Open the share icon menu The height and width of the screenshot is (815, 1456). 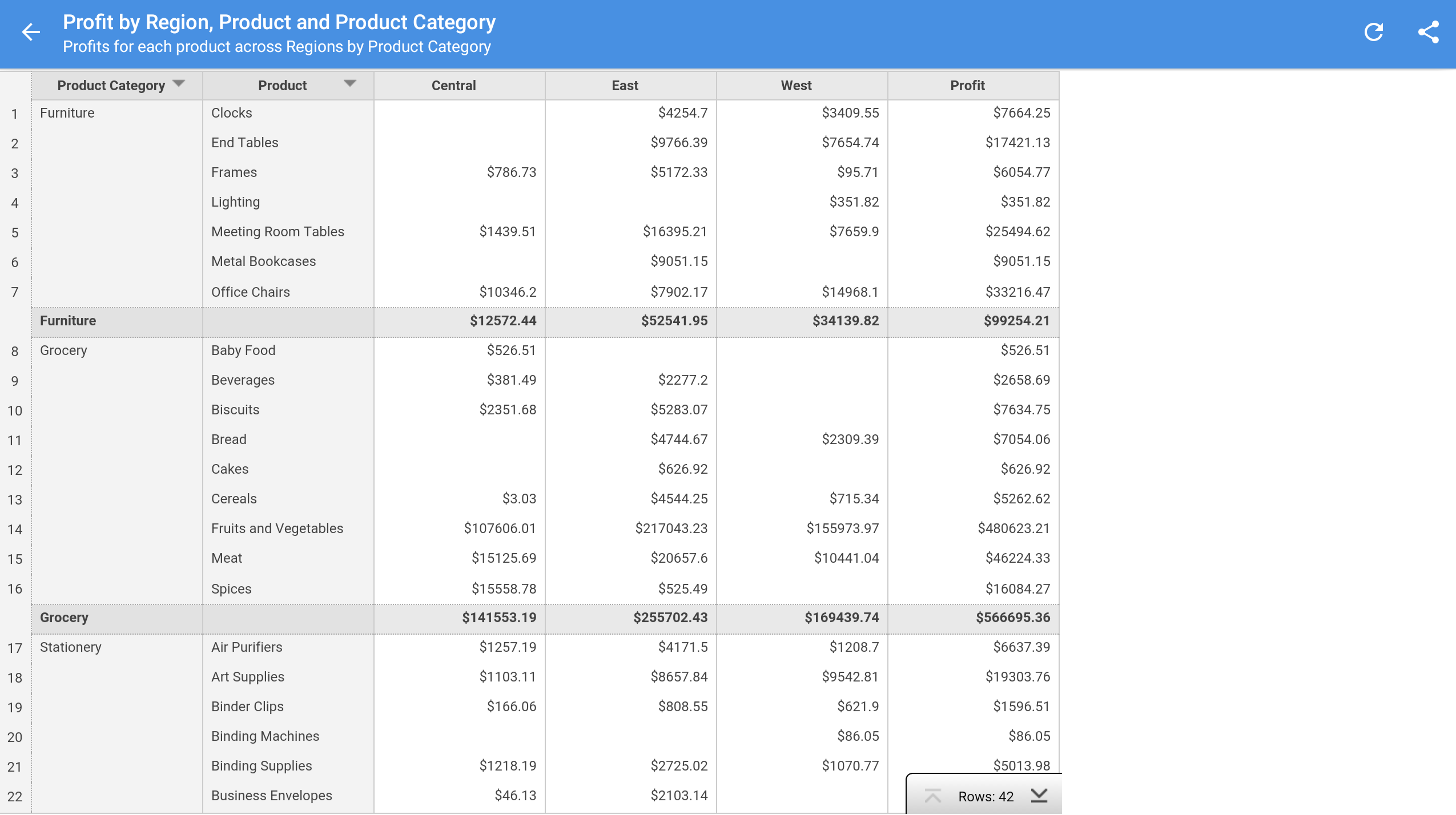[1427, 32]
